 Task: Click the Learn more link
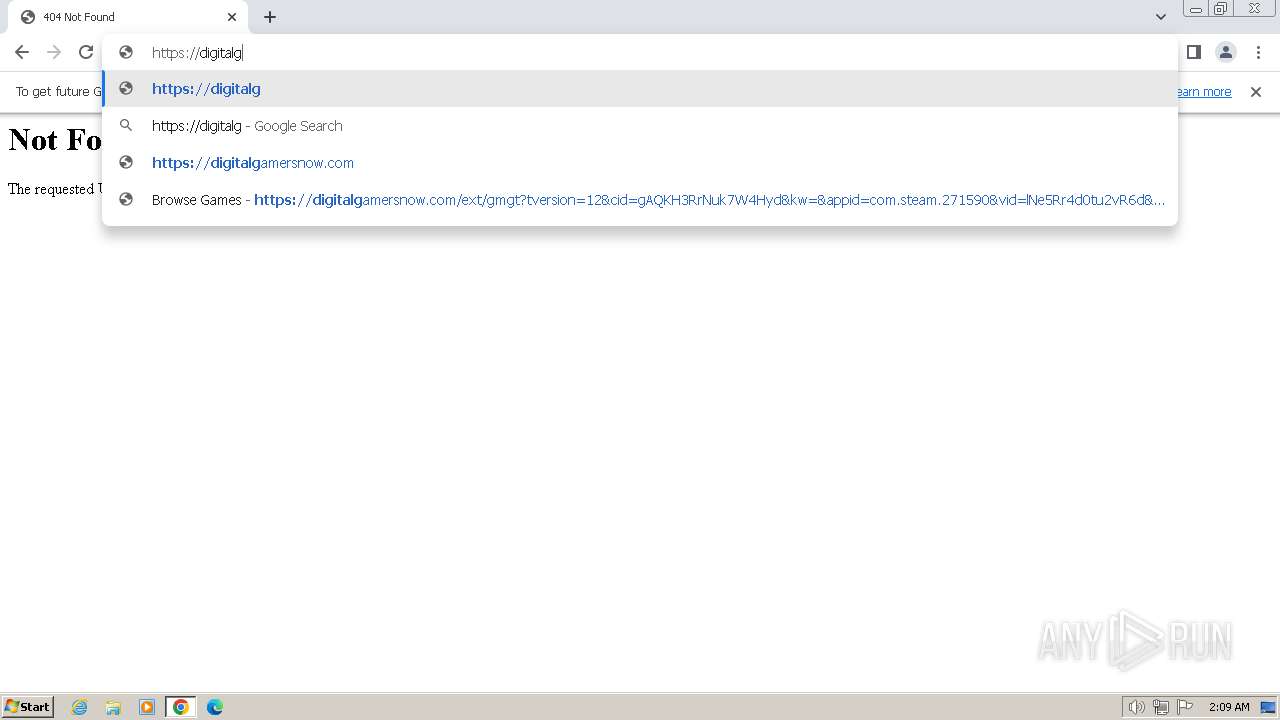click(x=1204, y=92)
